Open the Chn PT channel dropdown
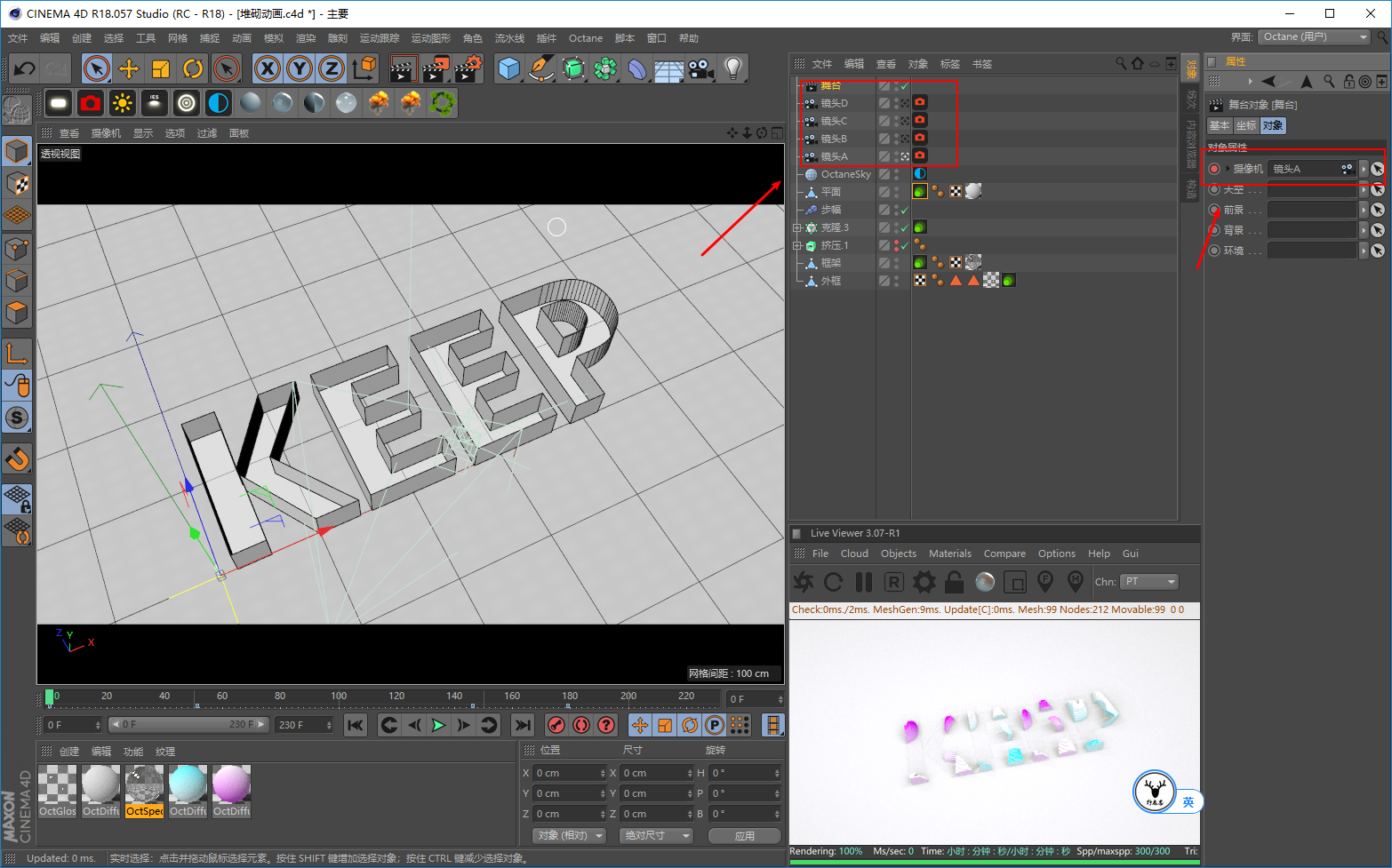1392x868 pixels. pos(1149,582)
